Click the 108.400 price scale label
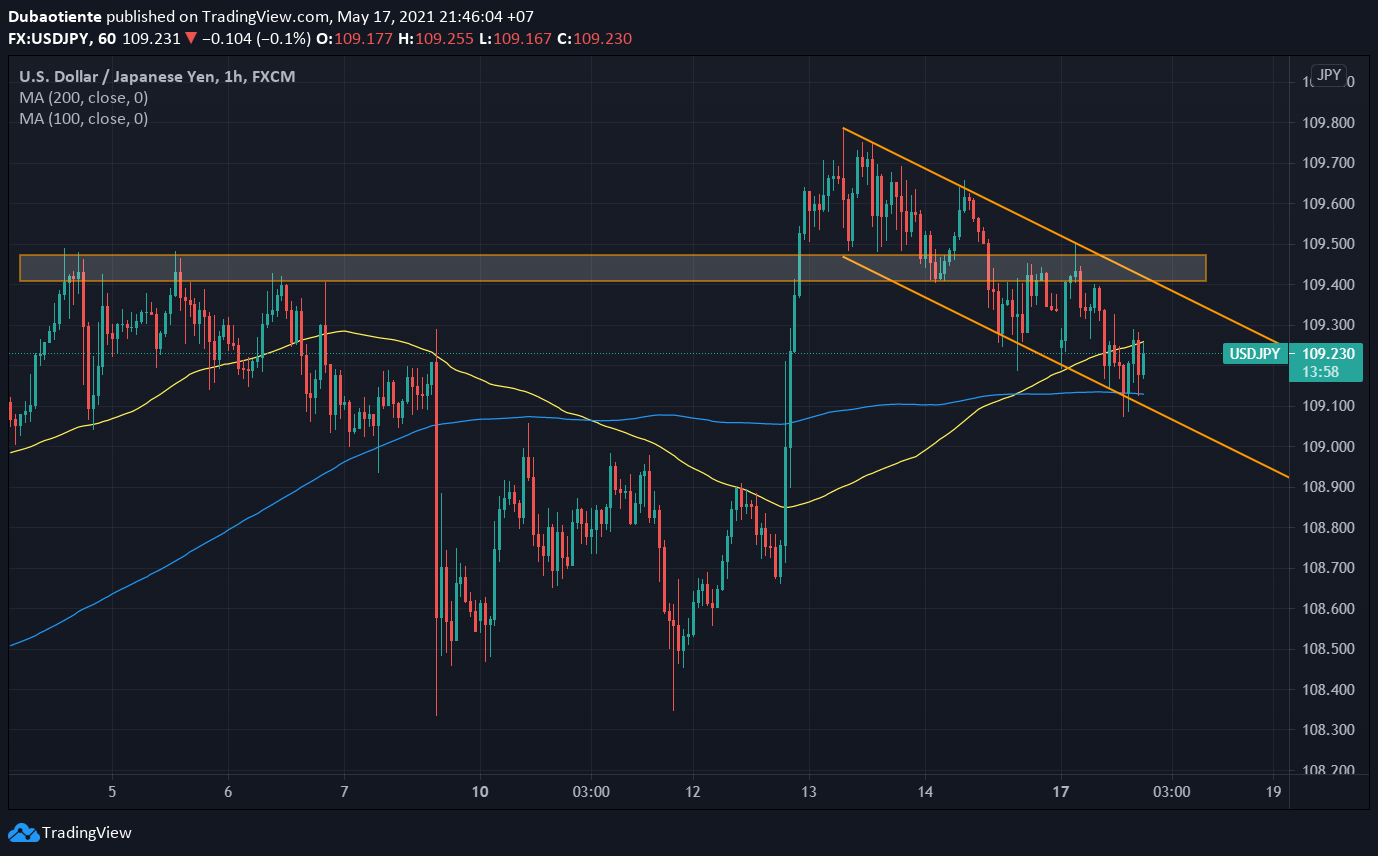 (x=1327, y=690)
